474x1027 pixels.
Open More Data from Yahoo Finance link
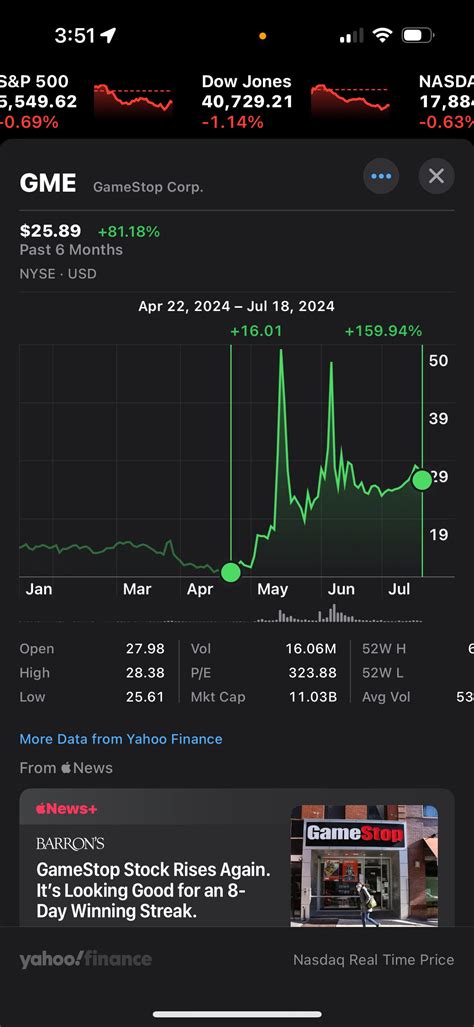click(x=121, y=739)
